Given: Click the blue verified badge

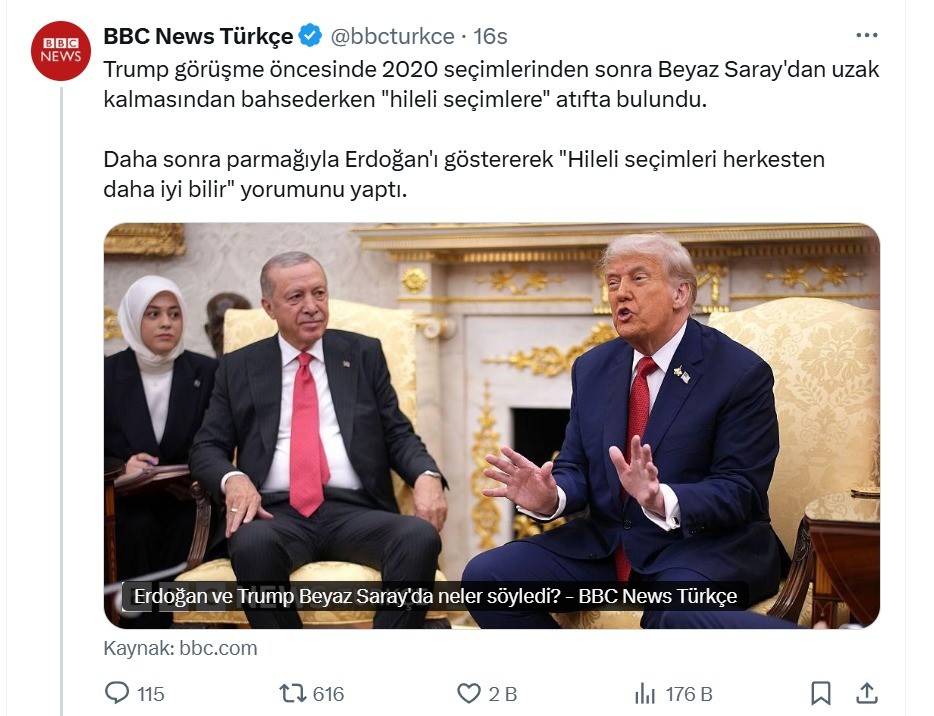Looking at the screenshot, I should 310,36.
